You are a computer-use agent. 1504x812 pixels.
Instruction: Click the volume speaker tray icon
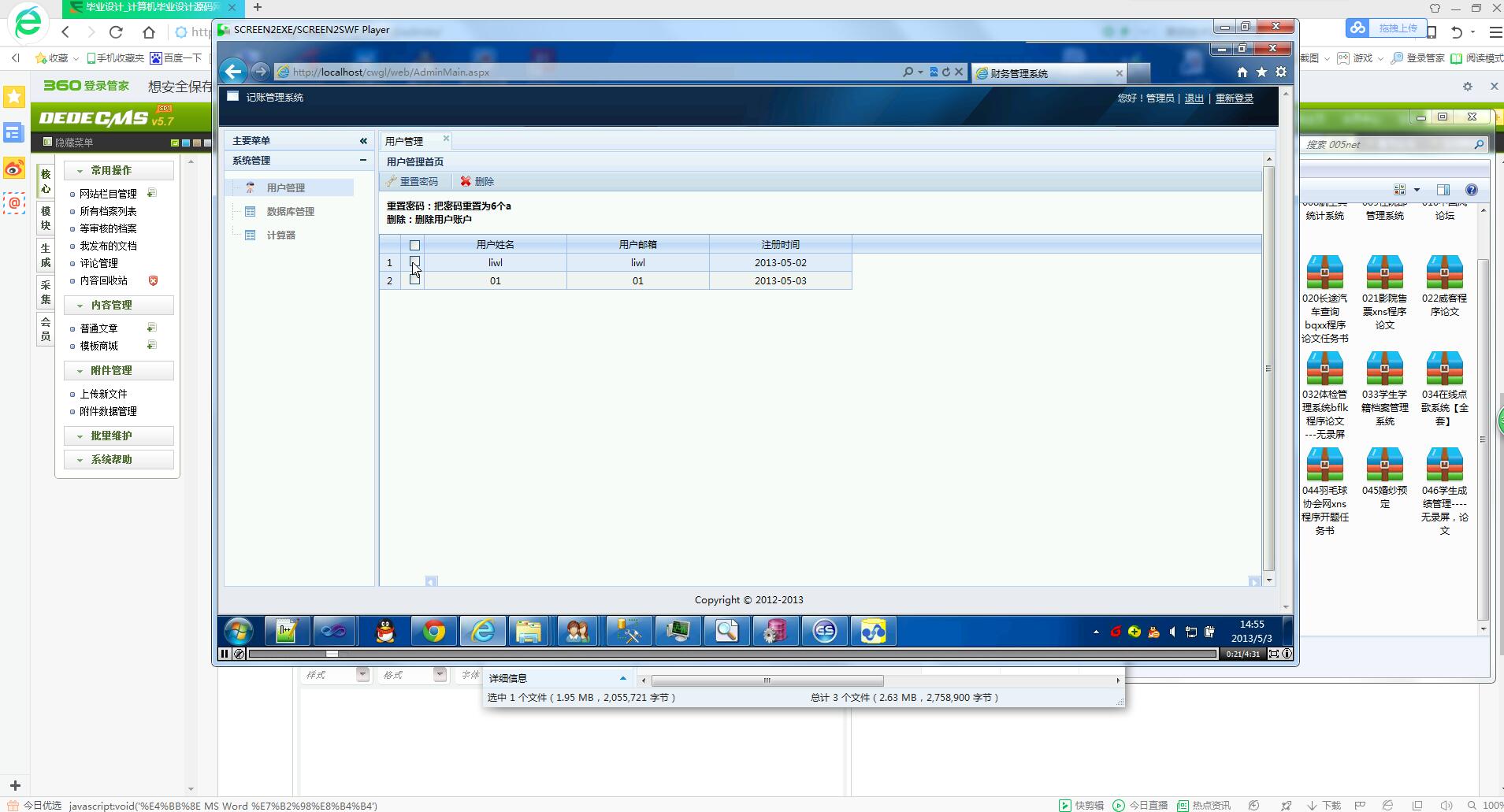[x=1172, y=632]
